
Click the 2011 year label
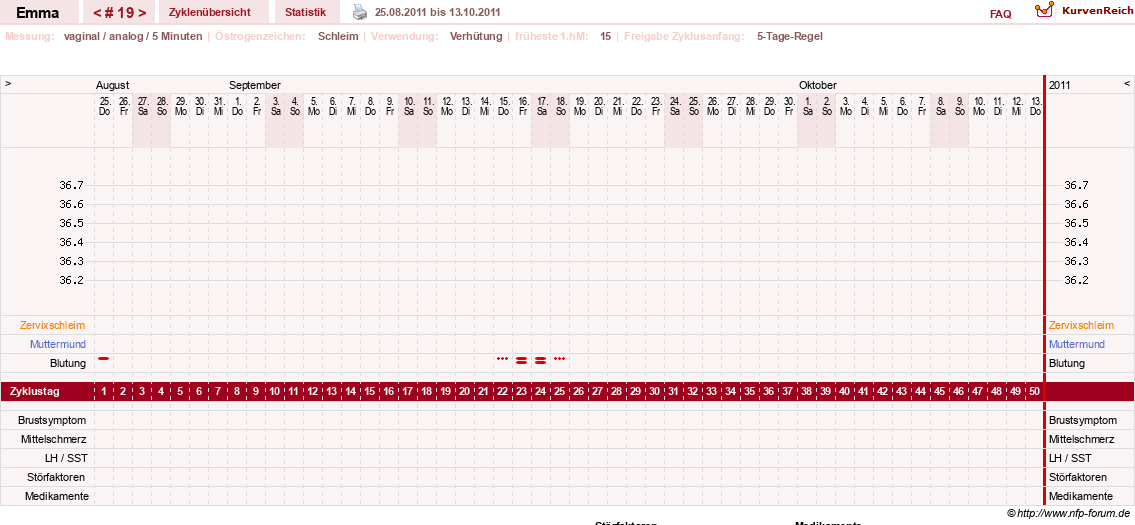[1060, 85]
